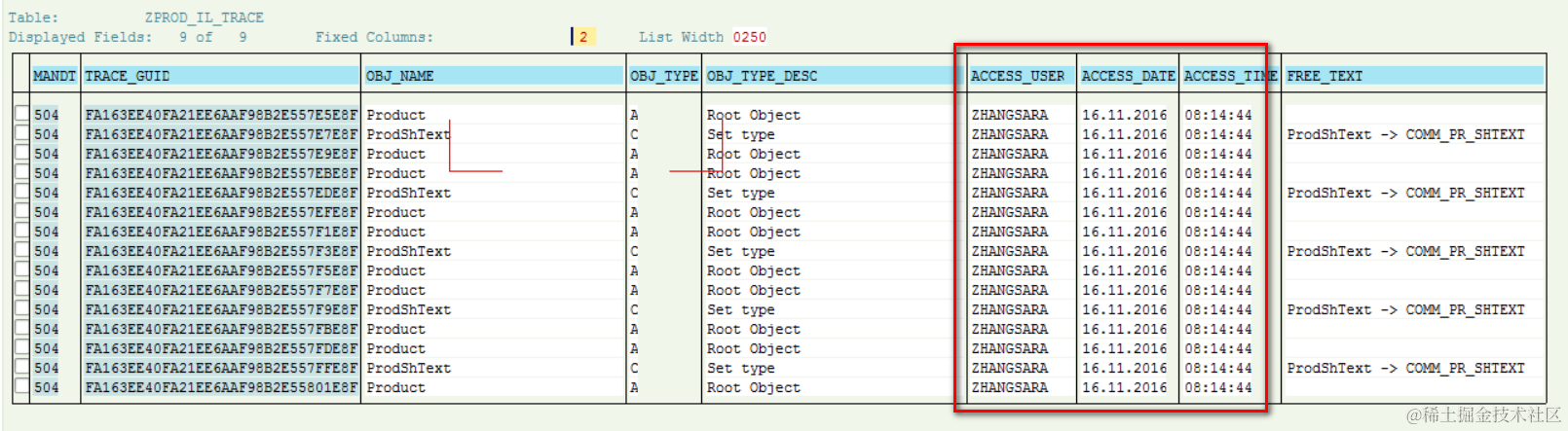The width and height of the screenshot is (1568, 431).
Task: Click the Fixed Columns input field showing 2
Action: (x=583, y=37)
